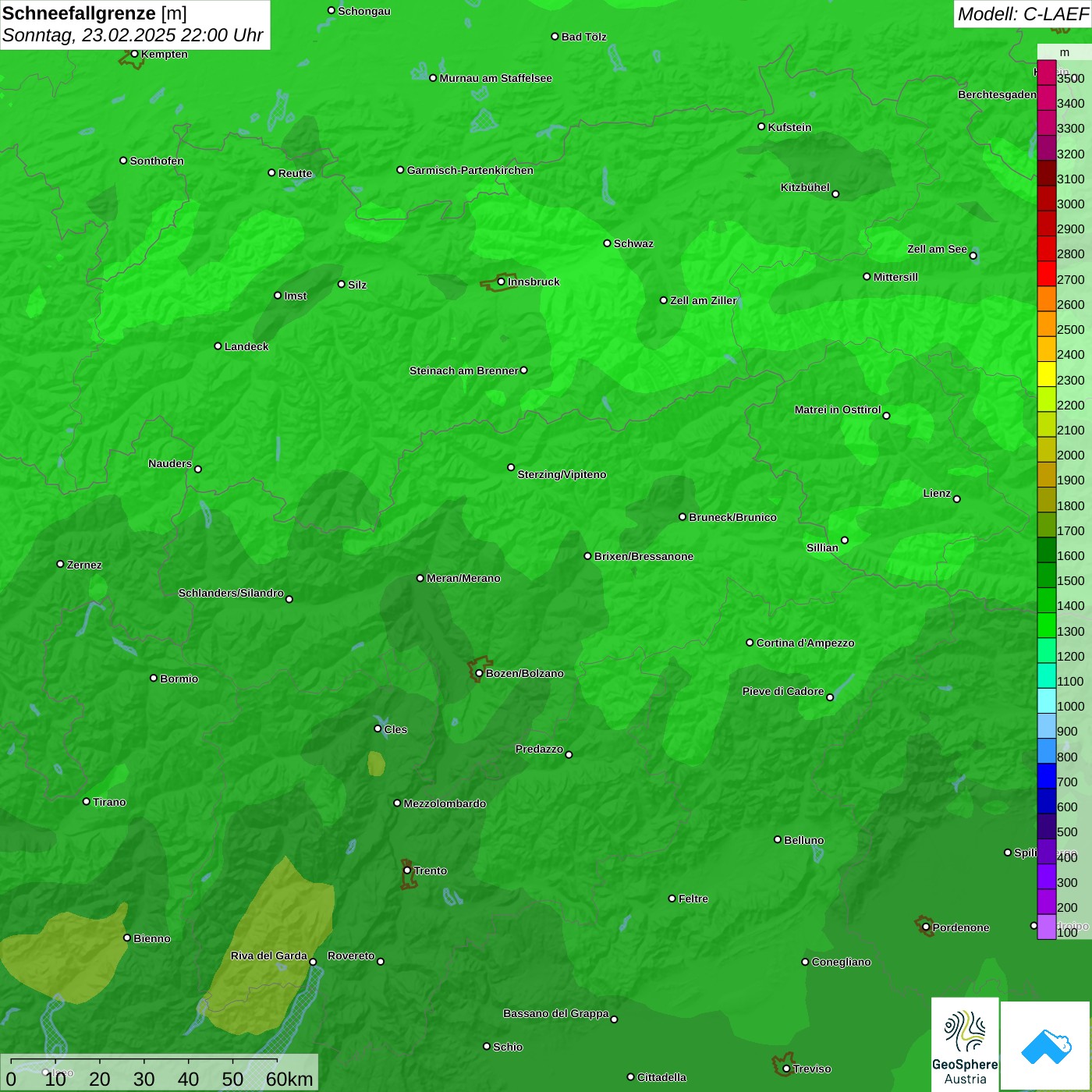Click the Nauders label
Image resolution: width=1092 pixels, height=1092 pixels.
(x=170, y=463)
